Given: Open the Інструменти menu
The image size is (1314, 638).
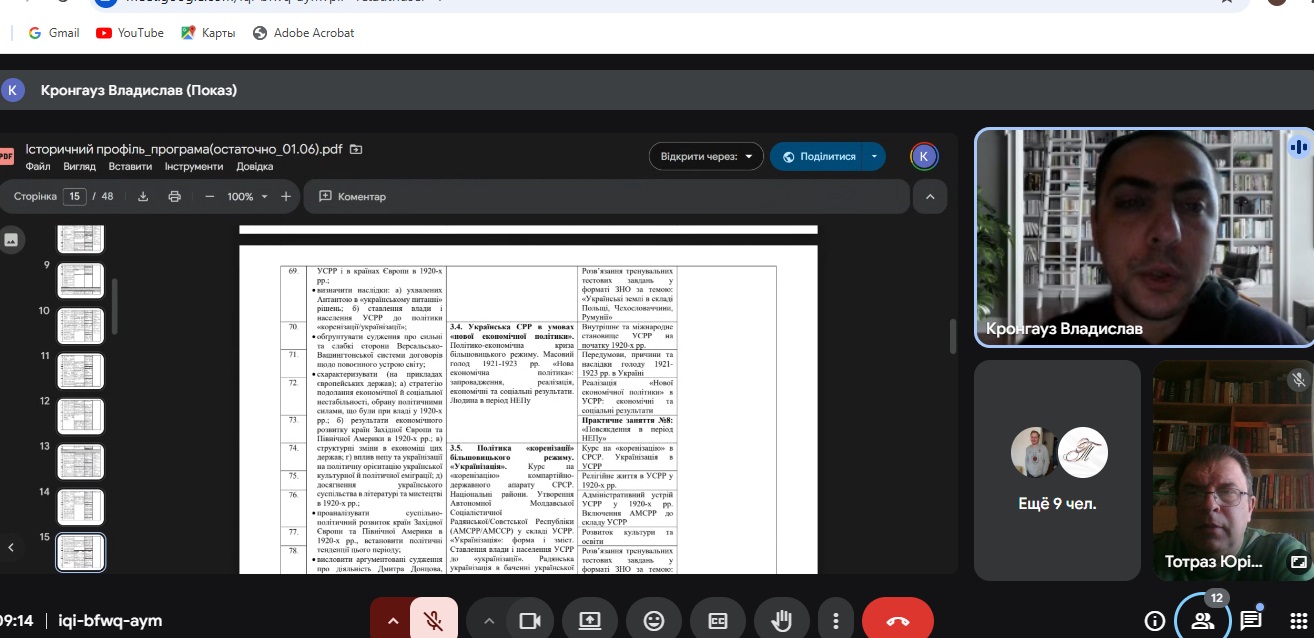Looking at the screenshot, I should coord(194,167).
